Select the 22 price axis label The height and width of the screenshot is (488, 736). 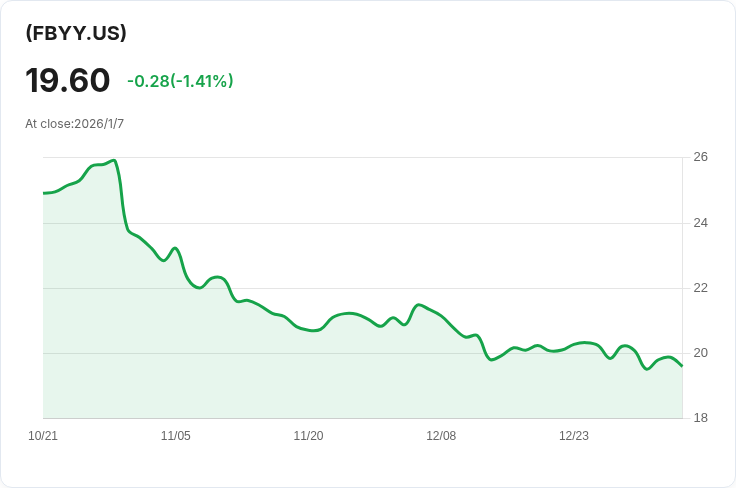coord(700,288)
